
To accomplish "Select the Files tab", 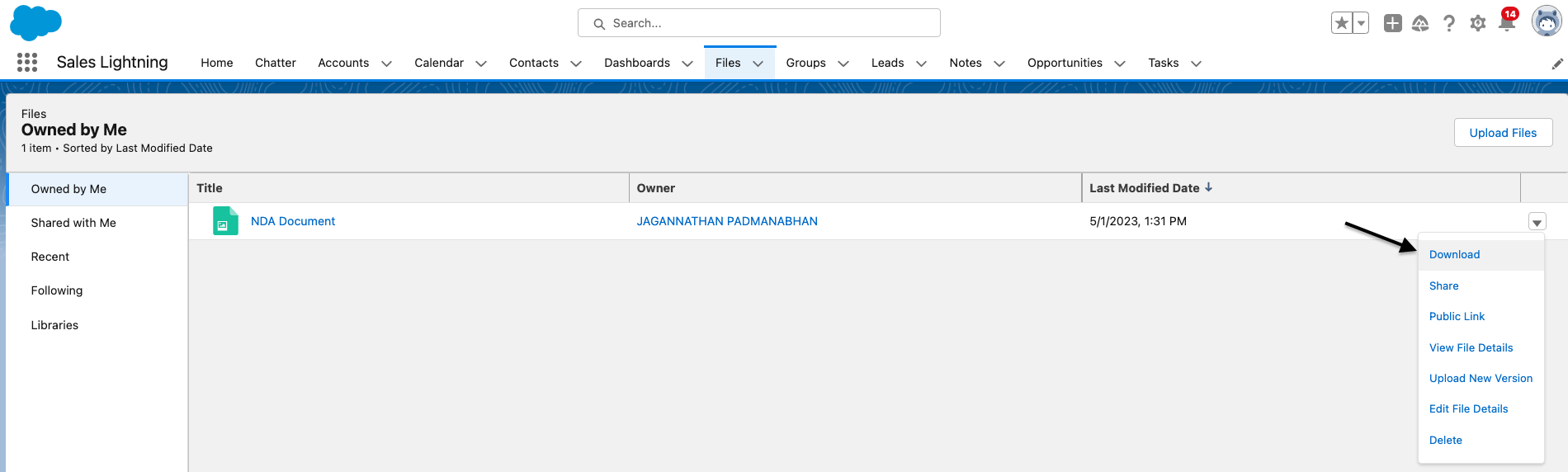I will [x=728, y=63].
